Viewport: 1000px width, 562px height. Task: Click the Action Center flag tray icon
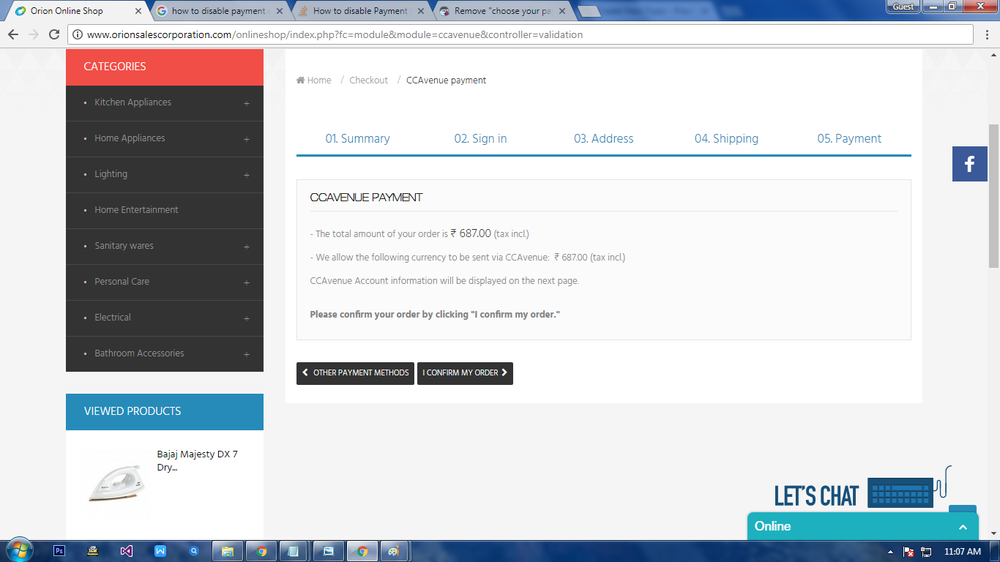click(x=908, y=552)
